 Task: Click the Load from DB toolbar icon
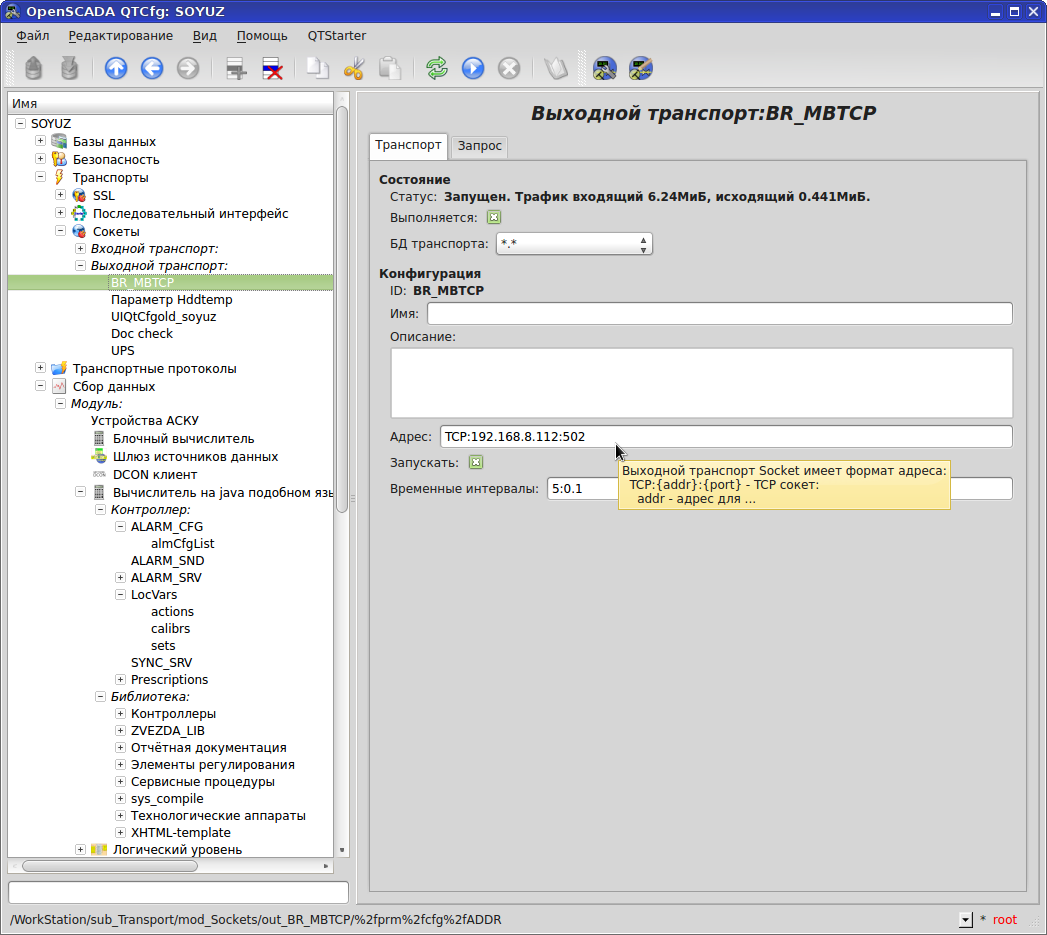click(x=33, y=68)
